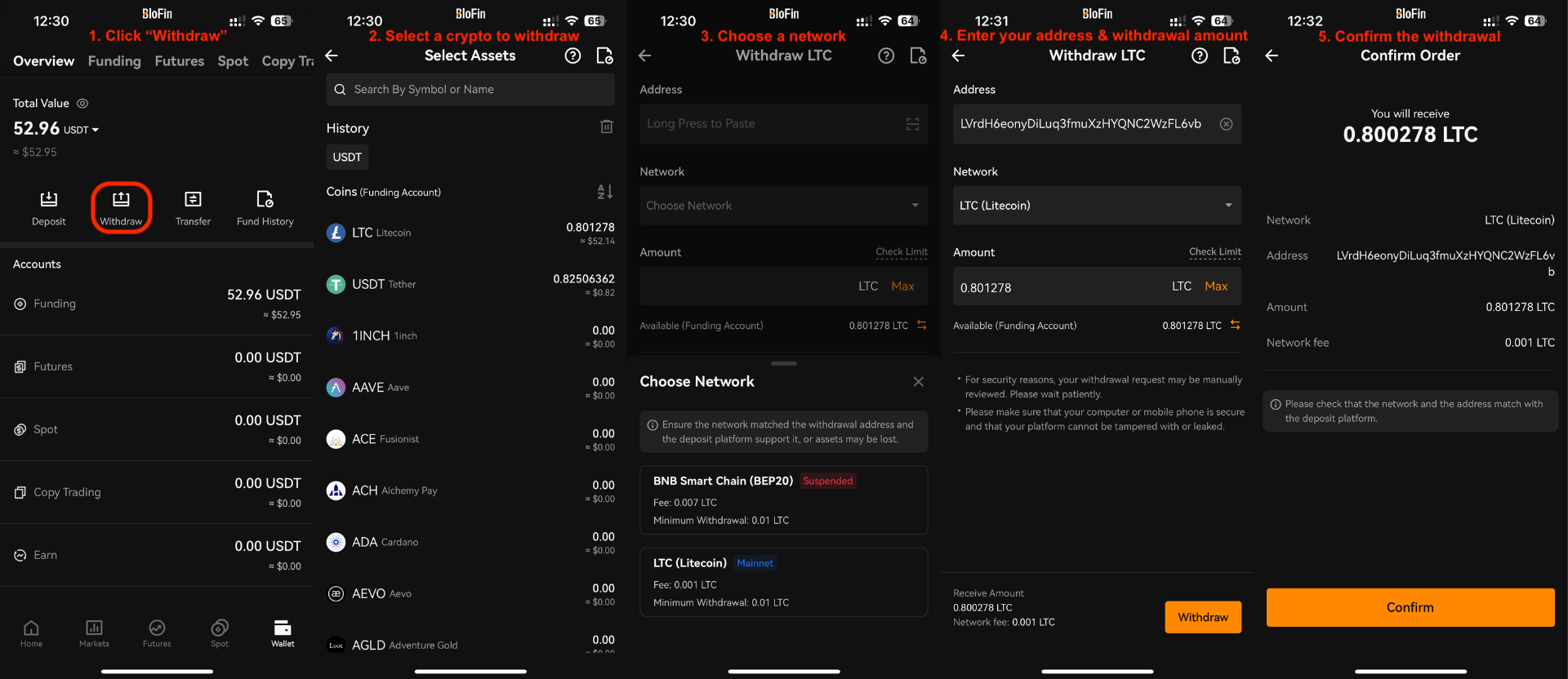Clear the entered LTC address with the X icon
Screen dimensions: 1568x679
coord(1226,124)
